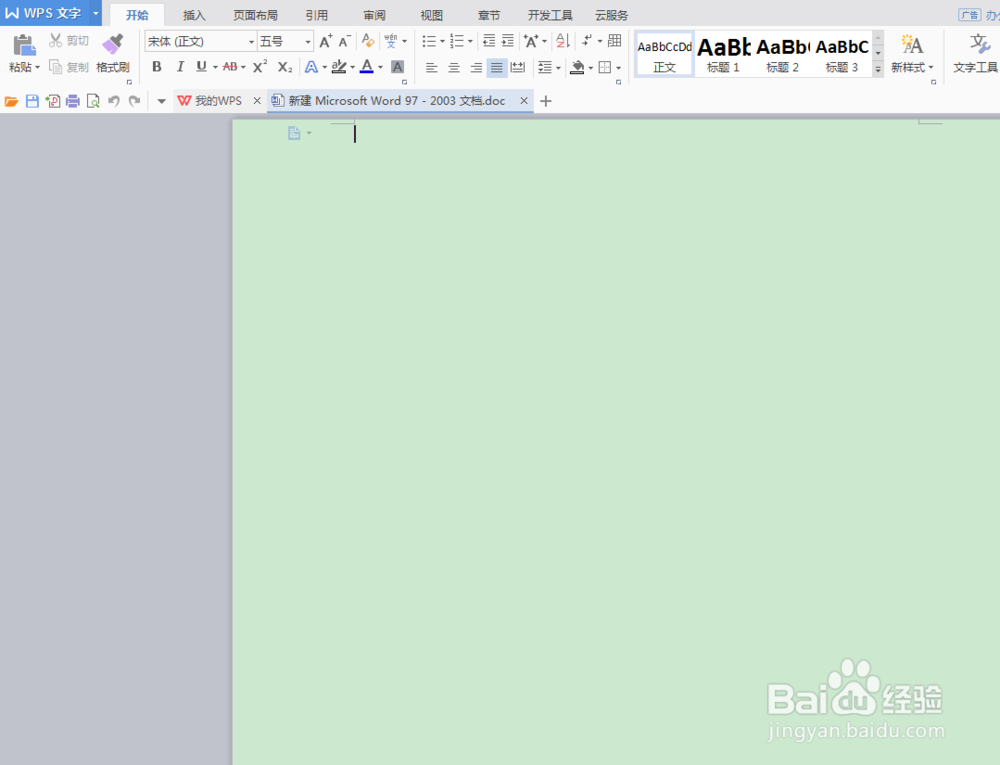
Task: Click the phonetic guide (wén) icon
Action: (390, 41)
